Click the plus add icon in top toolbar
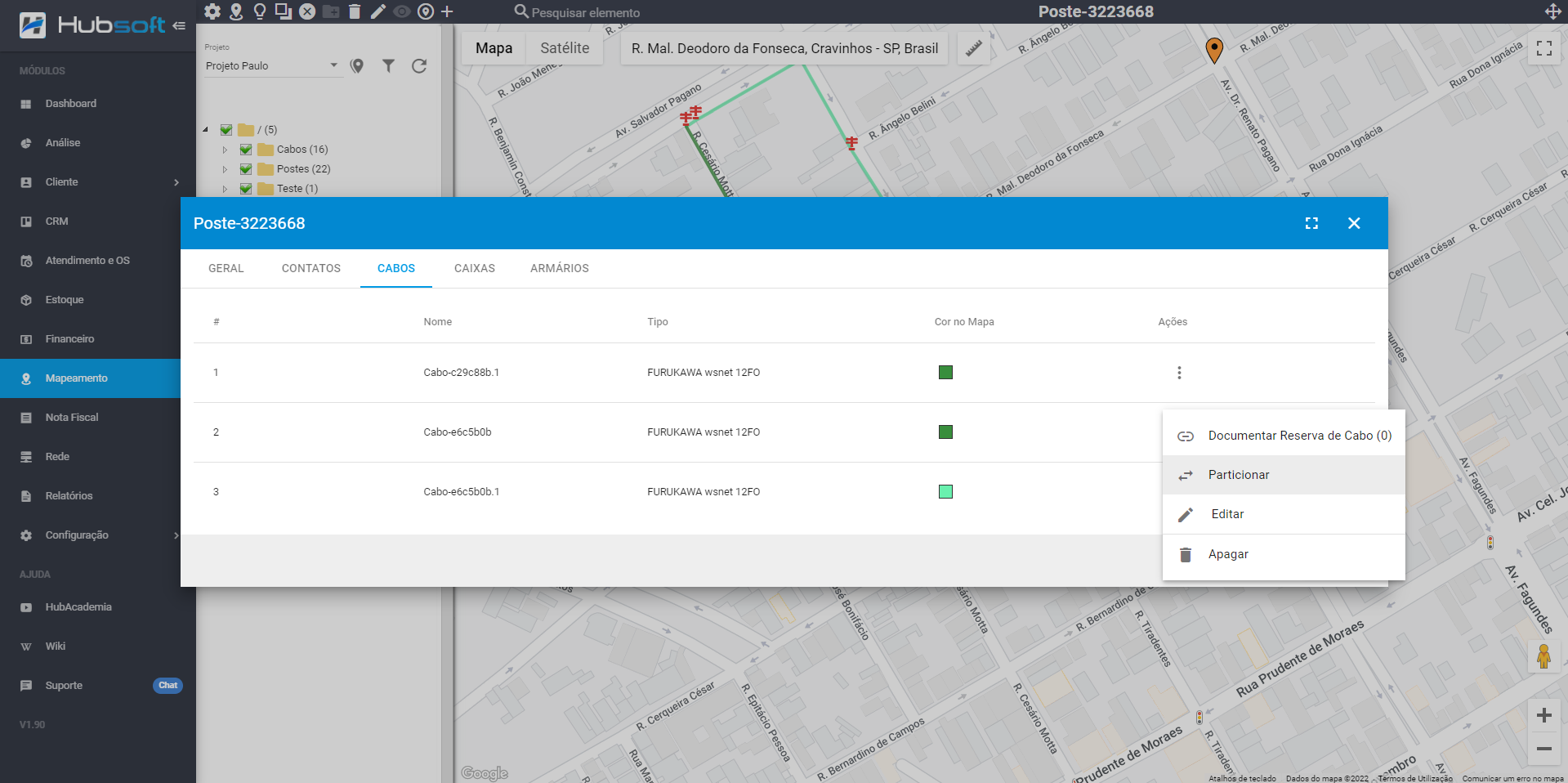Image resolution: width=1568 pixels, height=783 pixels. pos(447,11)
